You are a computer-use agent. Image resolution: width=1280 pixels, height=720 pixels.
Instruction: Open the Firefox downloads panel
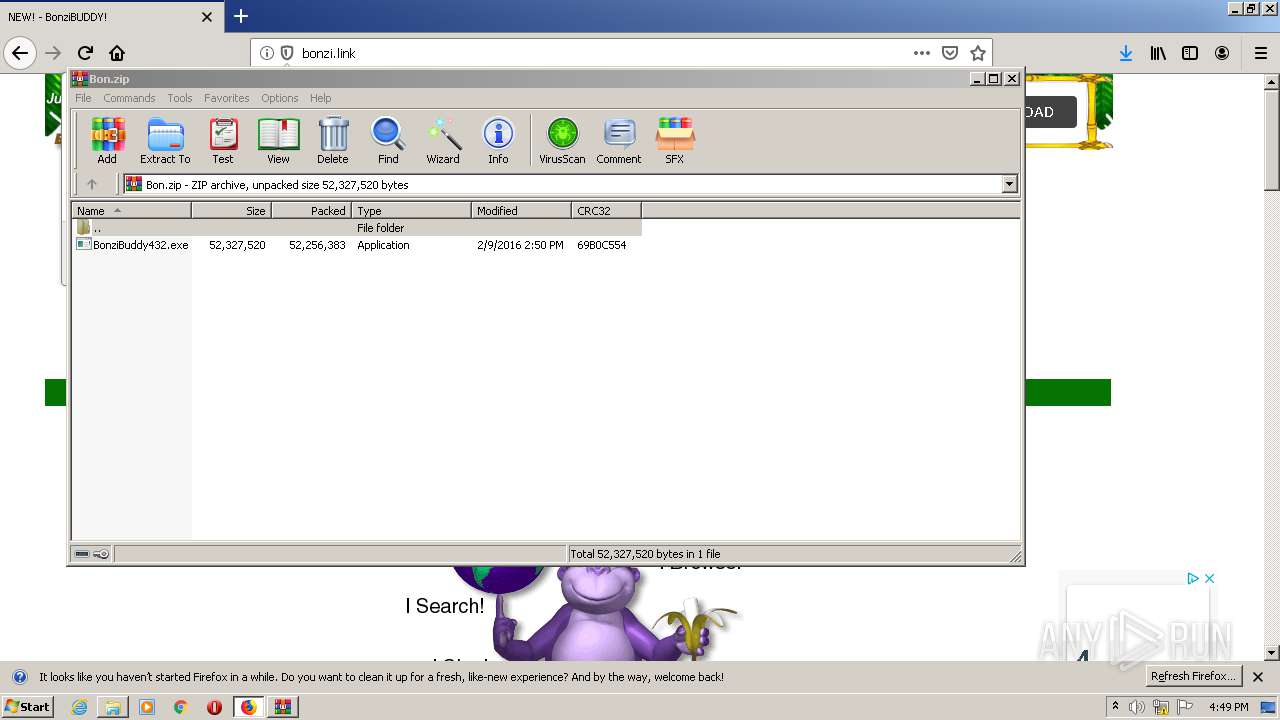pyautogui.click(x=1126, y=53)
